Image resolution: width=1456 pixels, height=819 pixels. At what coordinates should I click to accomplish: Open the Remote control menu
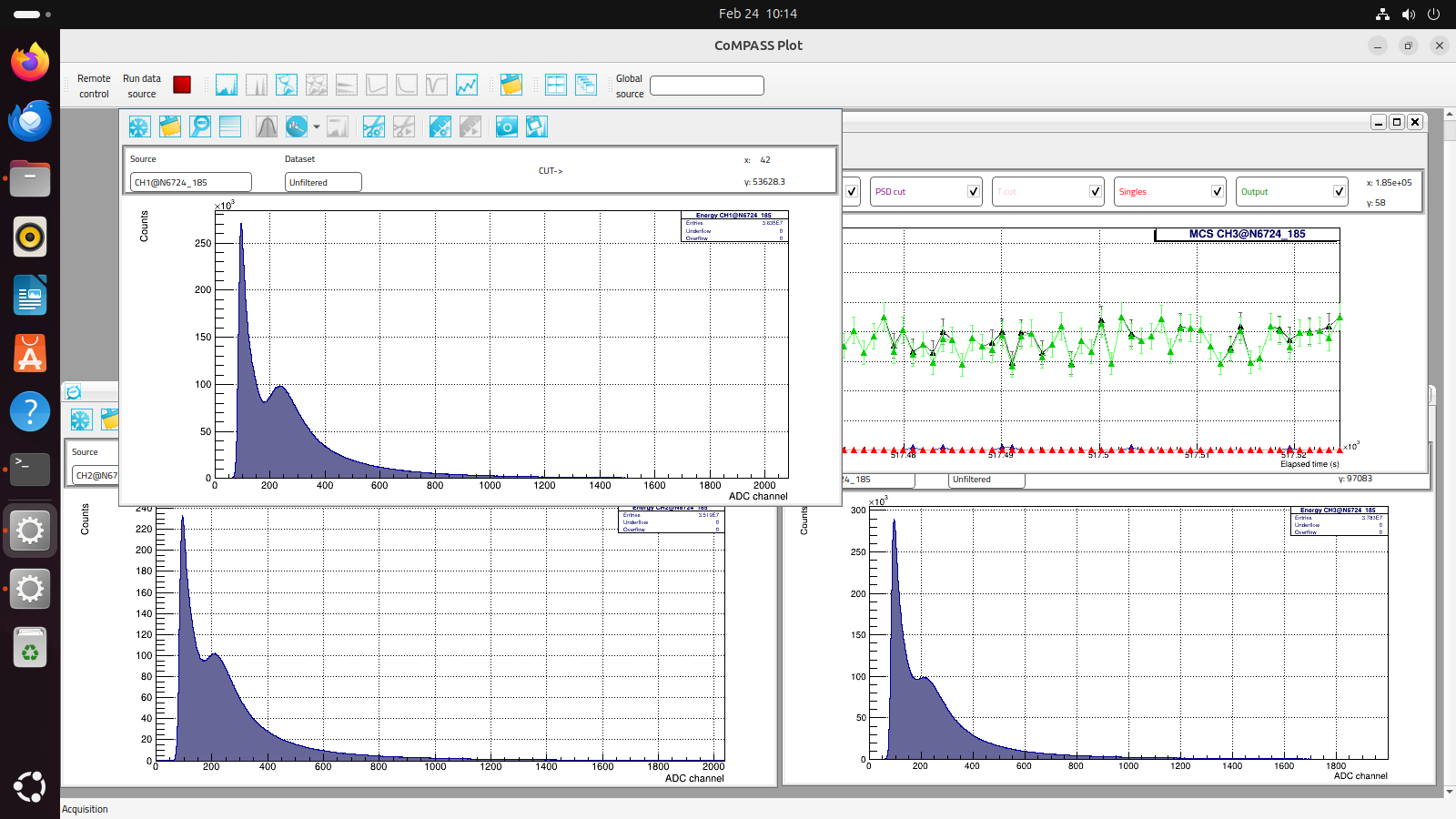coord(94,86)
